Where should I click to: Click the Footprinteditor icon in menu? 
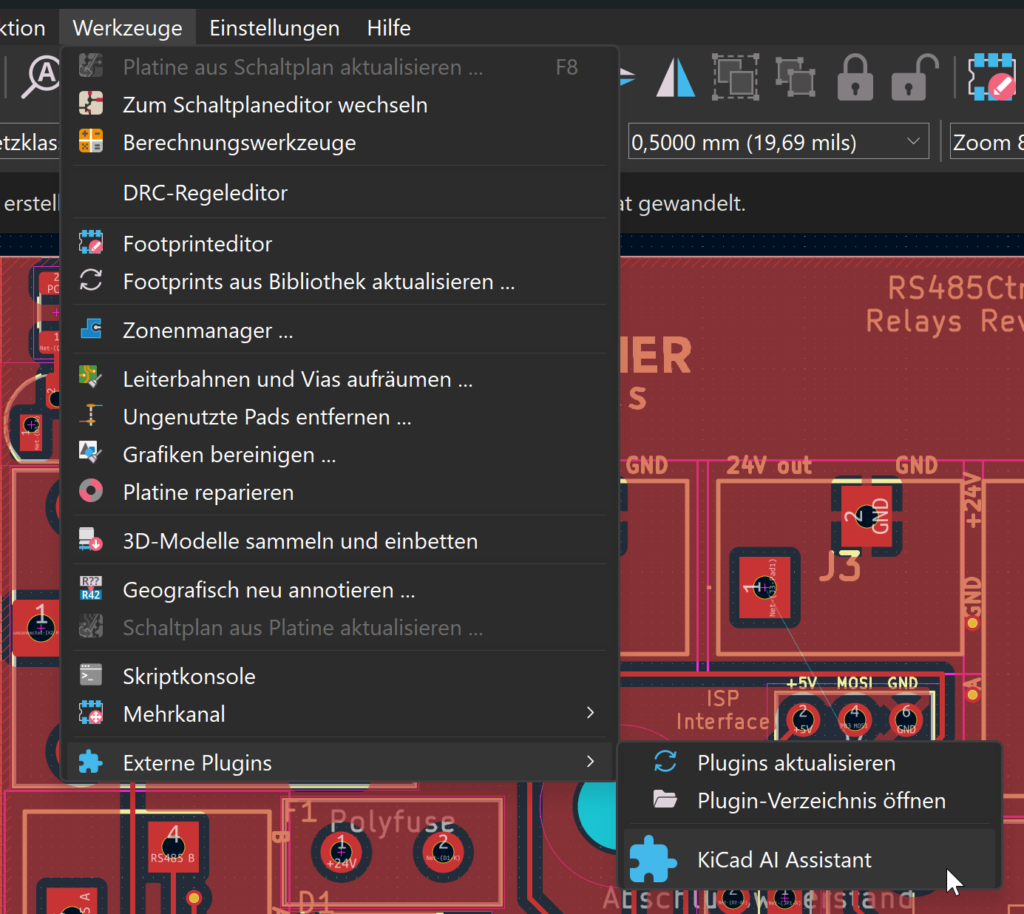click(x=91, y=242)
